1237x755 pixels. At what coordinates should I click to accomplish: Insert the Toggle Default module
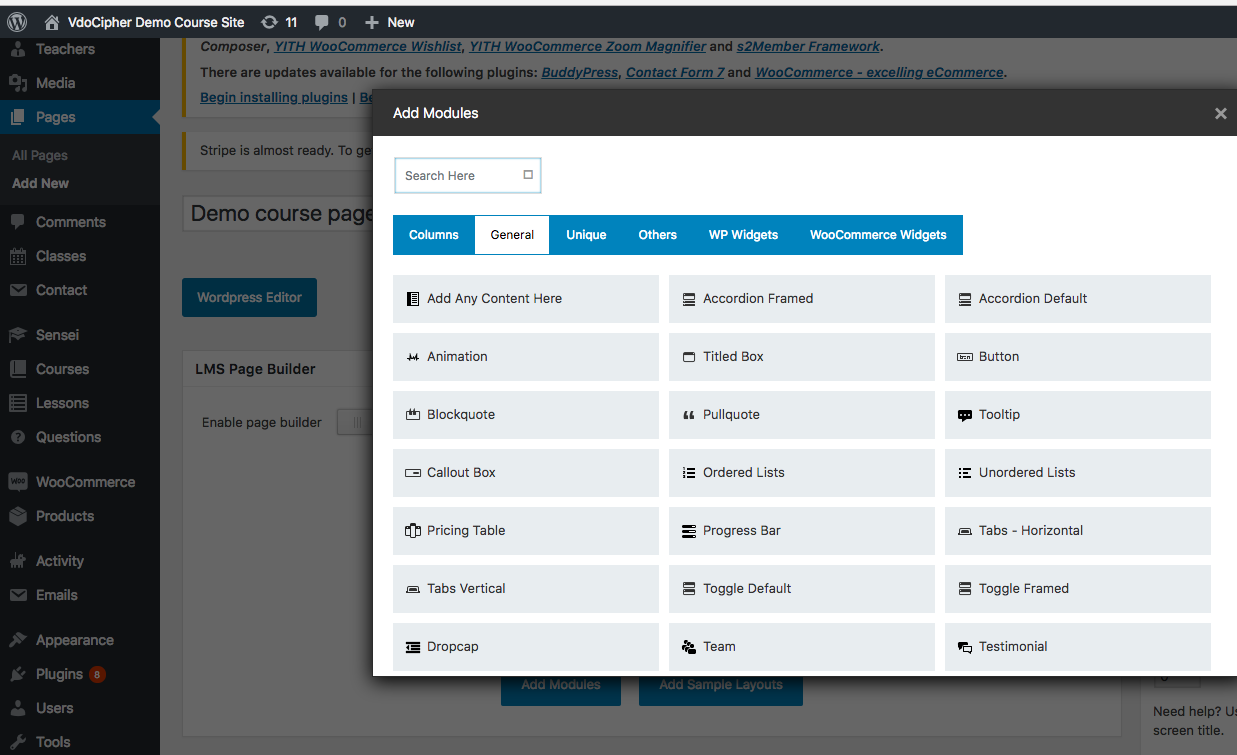click(x=802, y=589)
